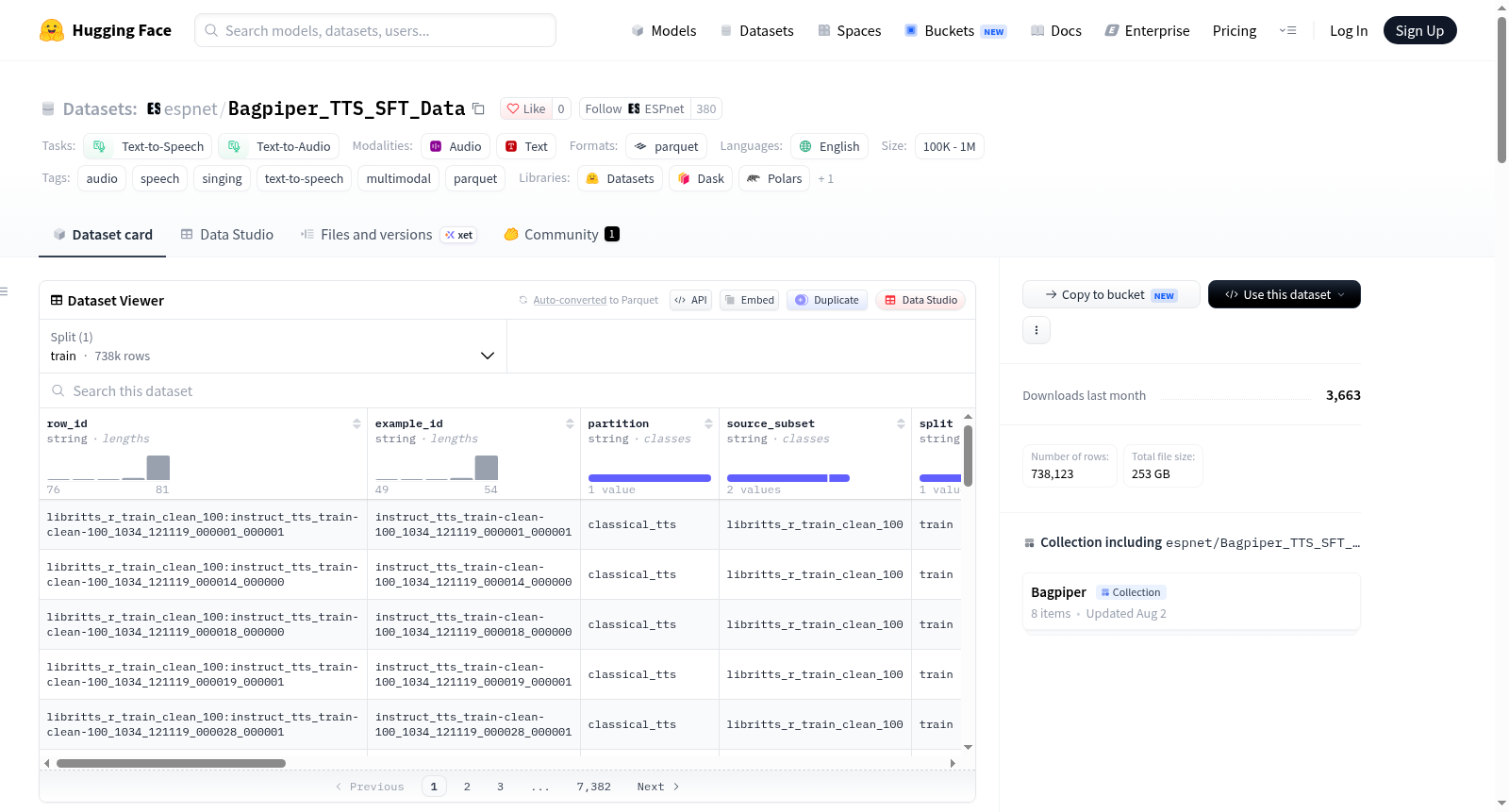Click the Hugging Face logo icon
The height and width of the screenshot is (812, 1509).
click(x=52, y=30)
